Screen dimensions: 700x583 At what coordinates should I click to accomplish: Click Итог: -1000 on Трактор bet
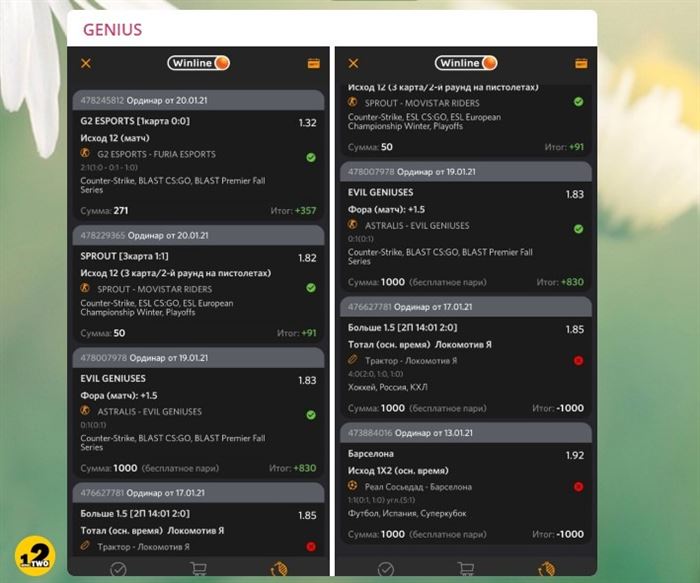(x=558, y=408)
